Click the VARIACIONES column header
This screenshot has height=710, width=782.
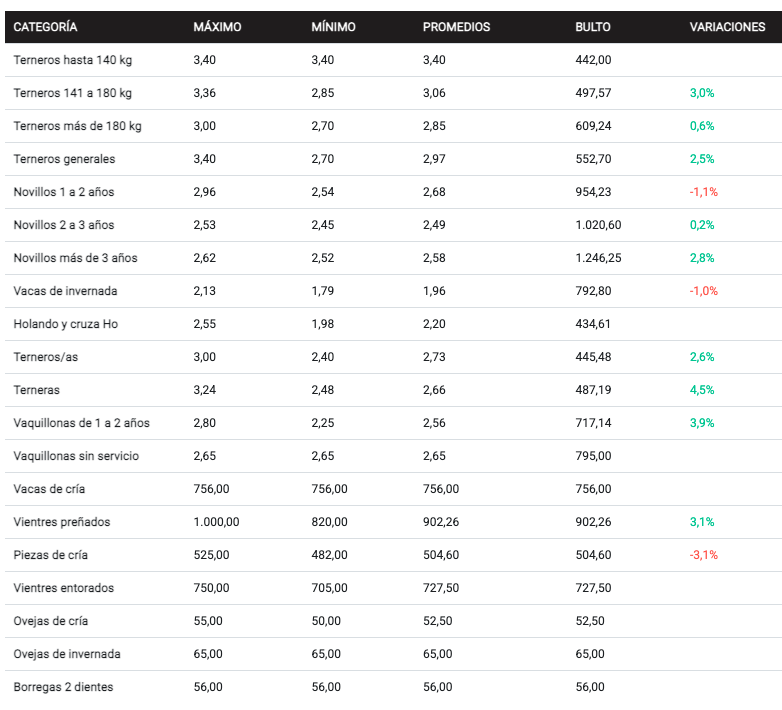(x=727, y=27)
